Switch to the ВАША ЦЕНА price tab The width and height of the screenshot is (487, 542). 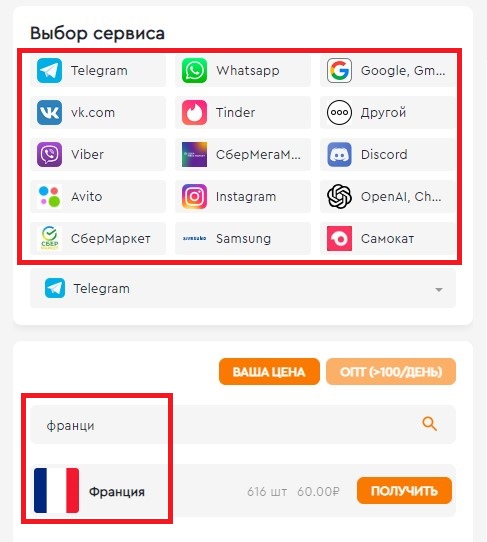[269, 372]
